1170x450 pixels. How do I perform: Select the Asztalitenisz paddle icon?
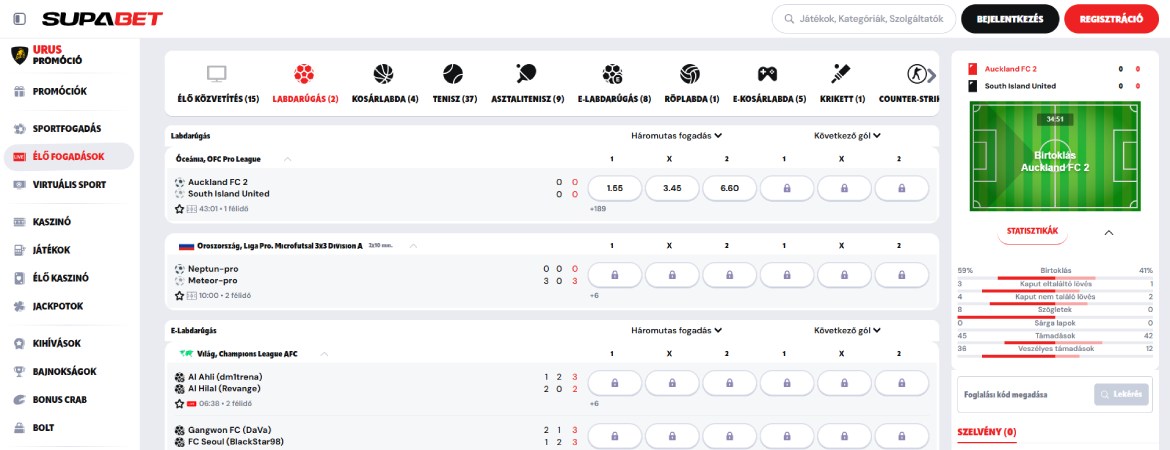[526, 74]
